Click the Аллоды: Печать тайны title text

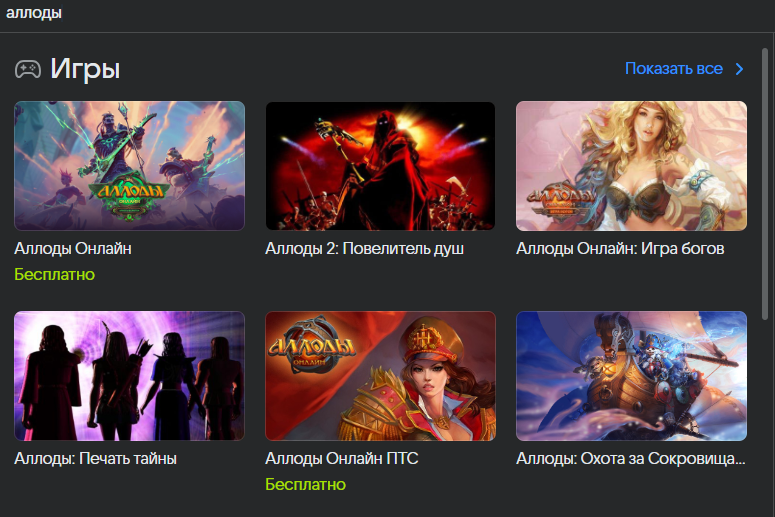tap(95, 459)
